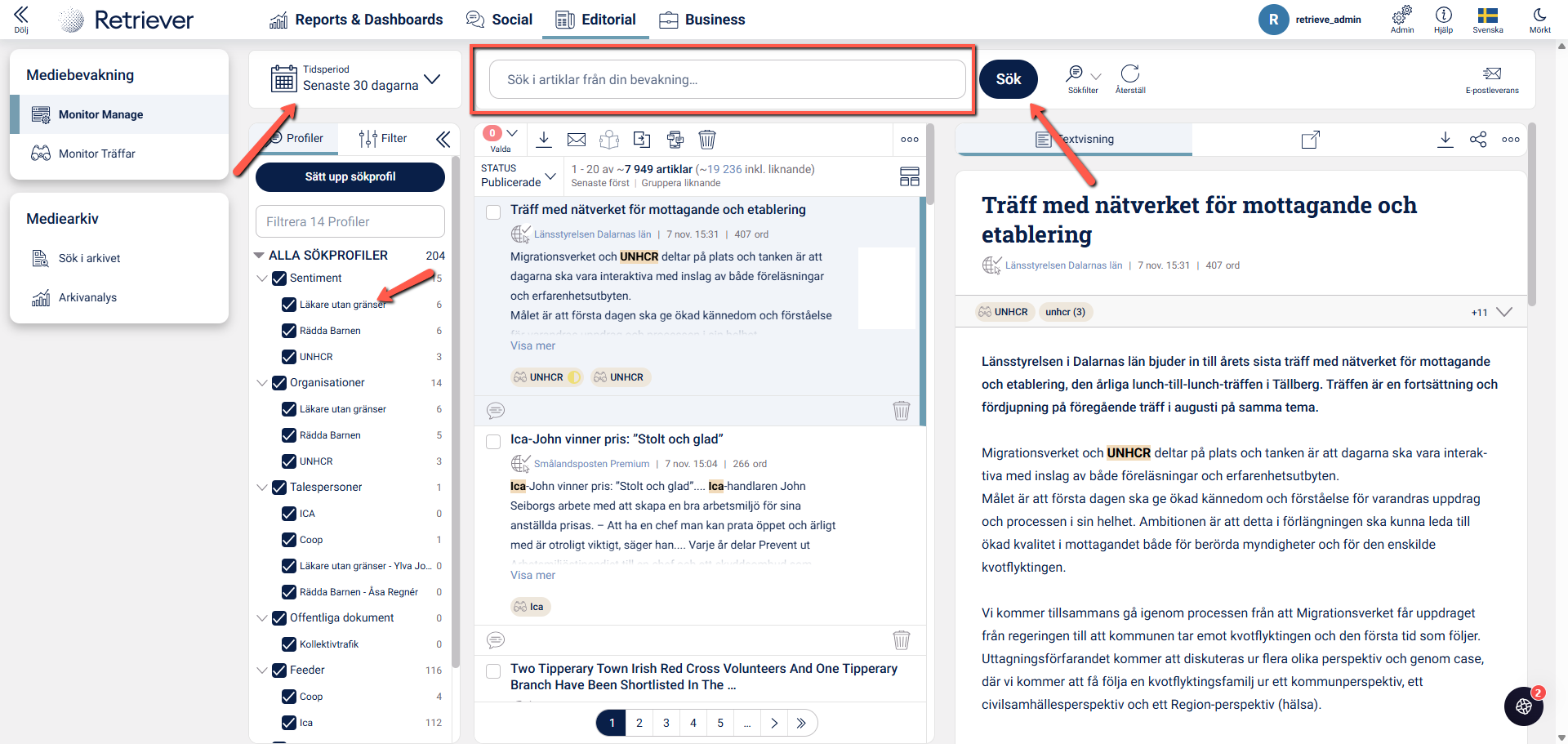The image size is (1568, 744).
Task: Uncheck the Talespersoner profile group
Action: coord(279,488)
